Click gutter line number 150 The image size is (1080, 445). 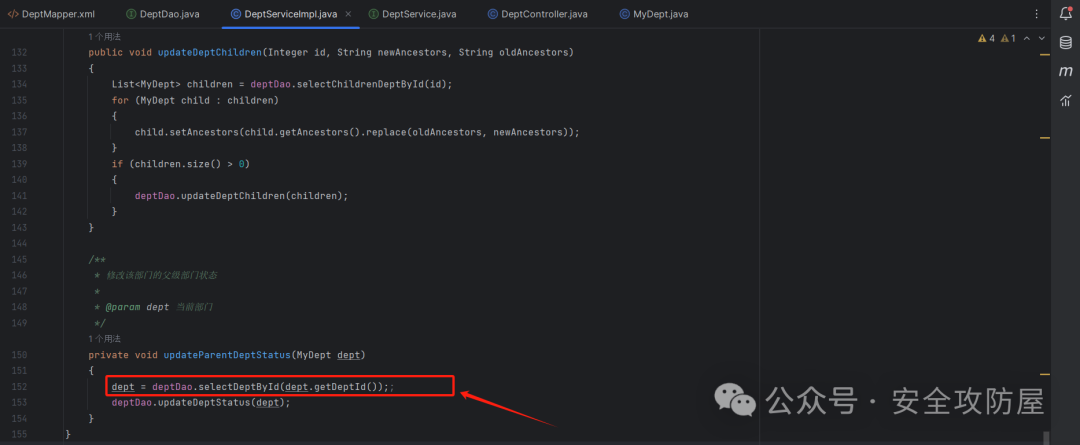click(19, 355)
